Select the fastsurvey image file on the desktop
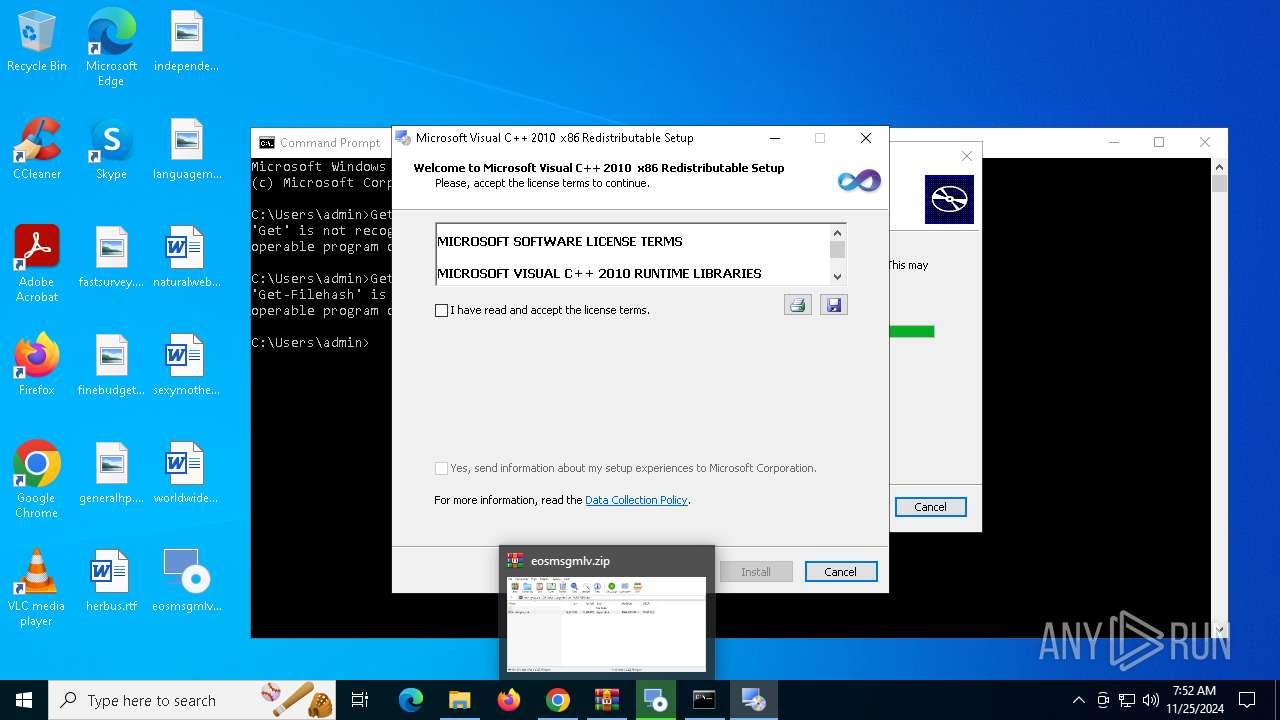Viewport: 1280px width, 720px height. pyautogui.click(x=111, y=257)
